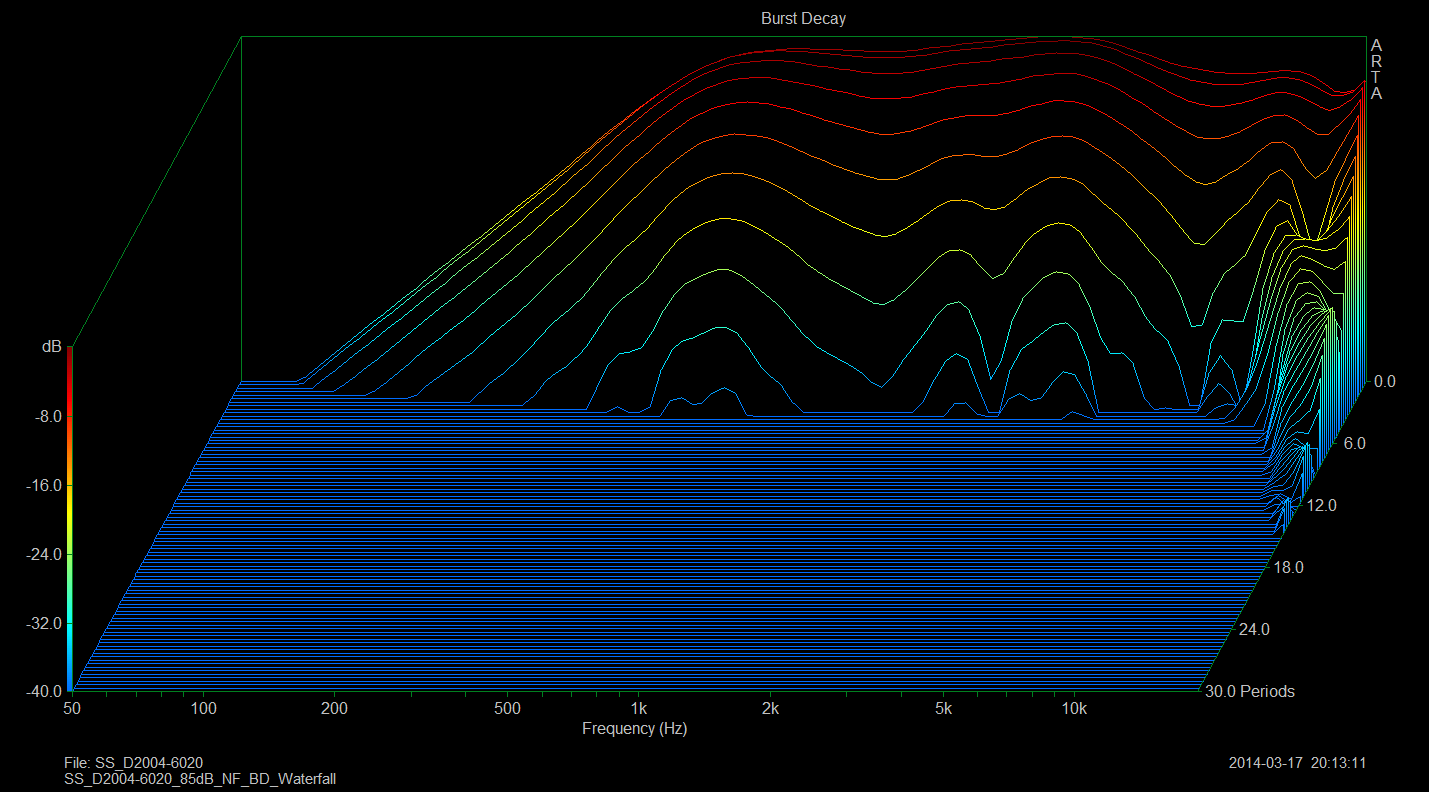Screen dimensions: 1429x792
Task: Select the 24.0 periods axis marker
Action: click(x=1254, y=630)
